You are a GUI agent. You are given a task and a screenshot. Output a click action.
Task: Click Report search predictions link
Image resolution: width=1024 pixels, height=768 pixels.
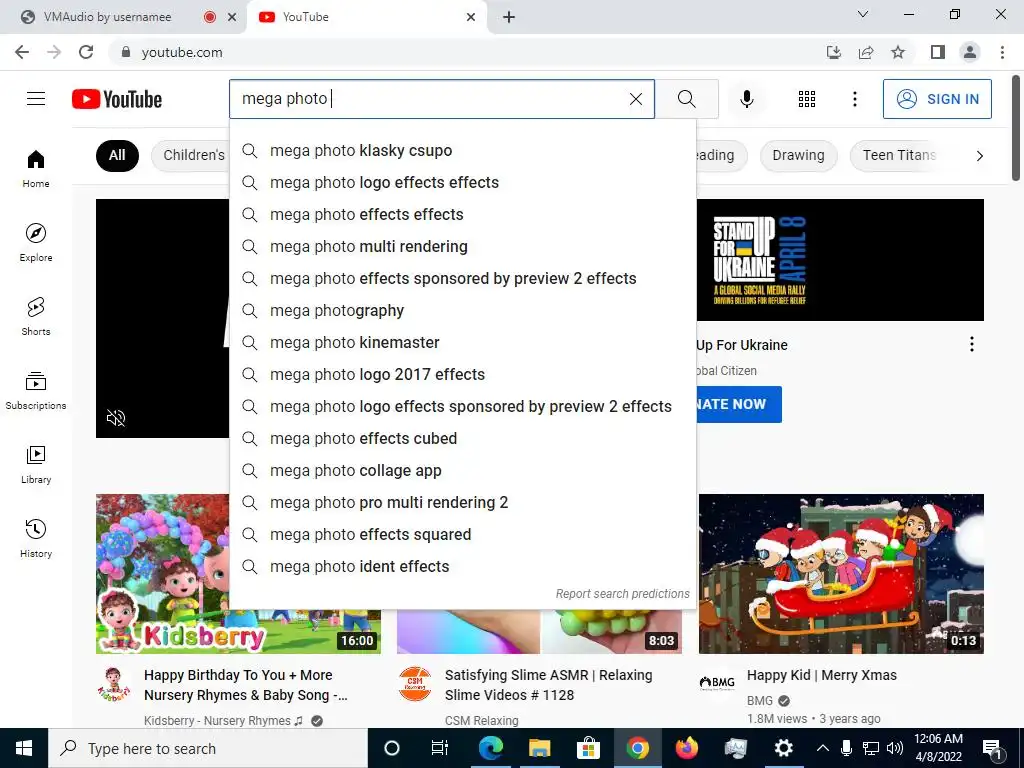click(622, 594)
